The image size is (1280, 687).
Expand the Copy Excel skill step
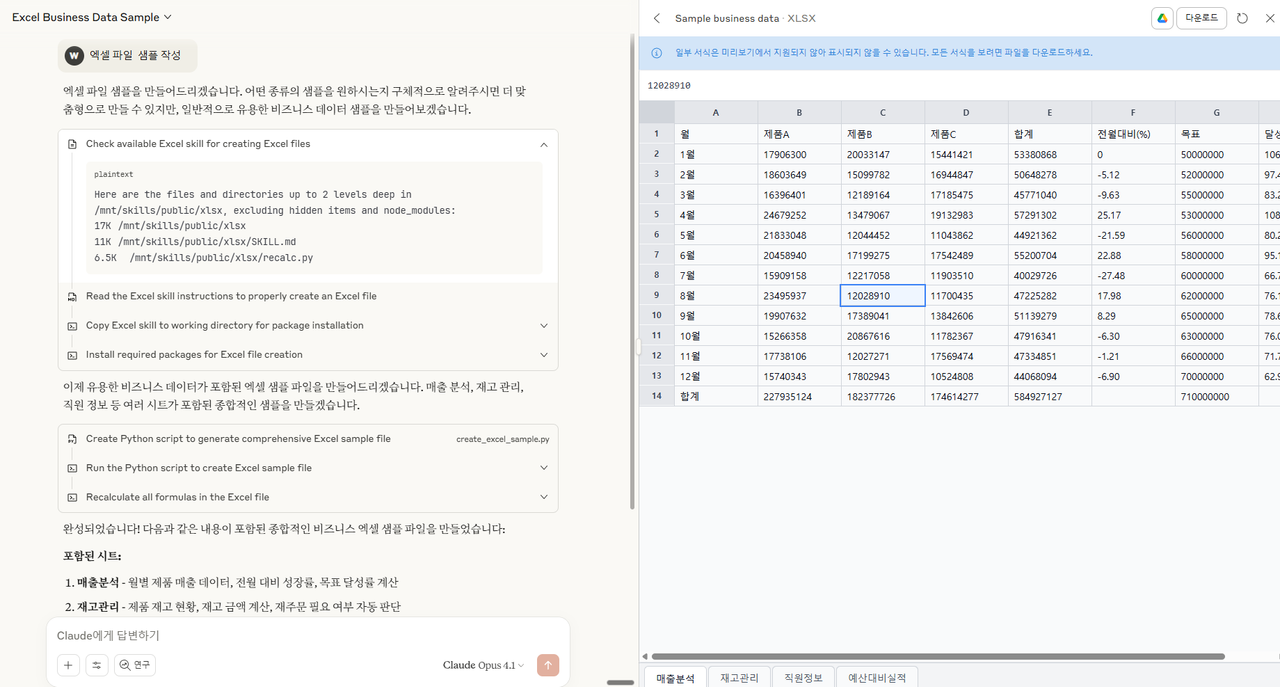tap(543, 325)
